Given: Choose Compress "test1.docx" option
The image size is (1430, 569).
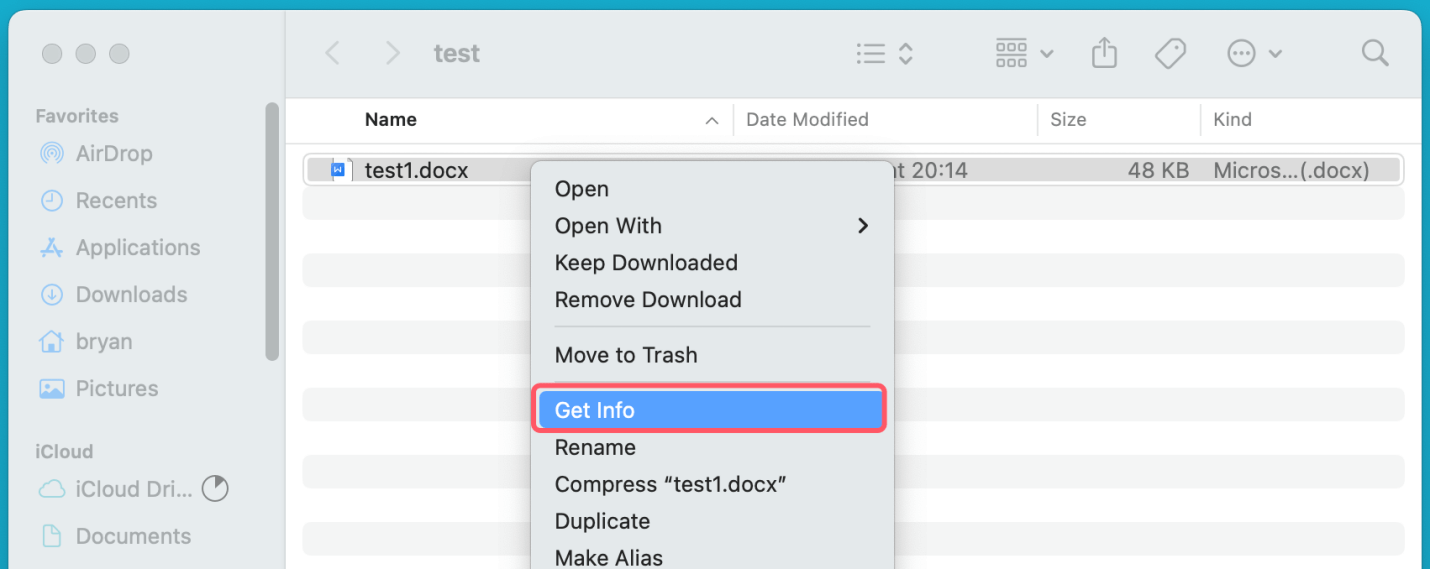Looking at the screenshot, I should click(x=671, y=485).
